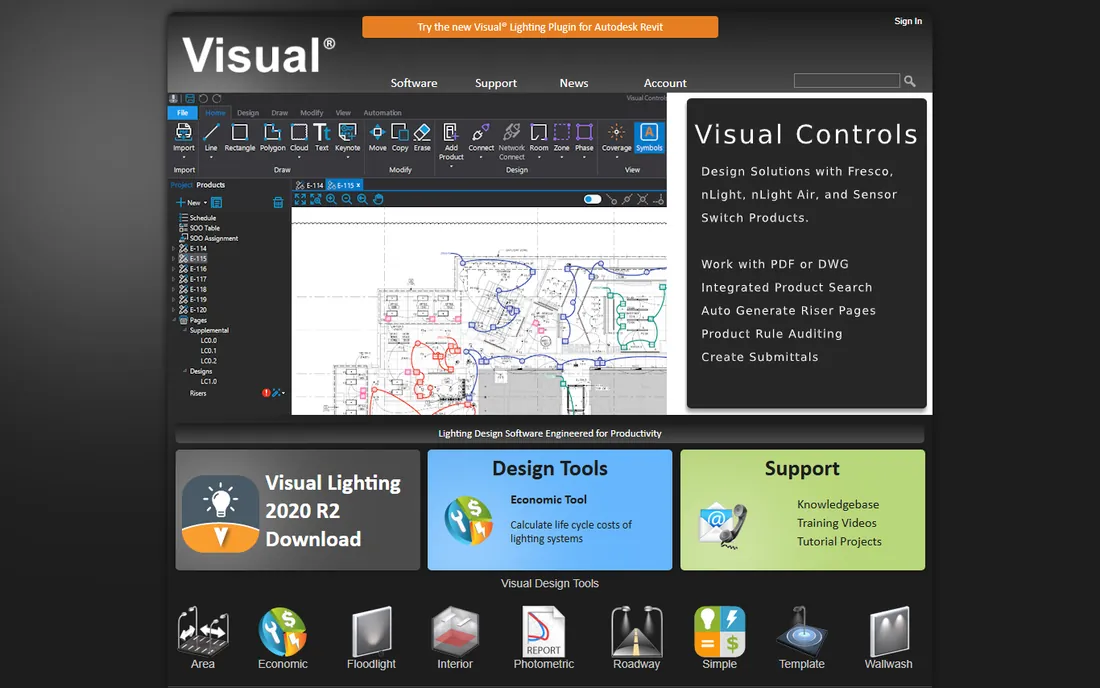
Task: Select the Connect tool
Action: point(481,138)
